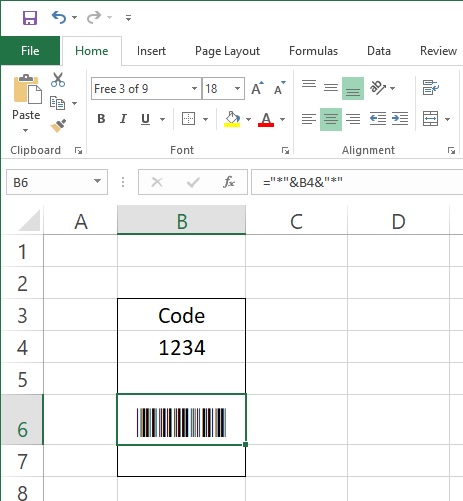Open Merge & Center dropdown arrow
The width and height of the screenshot is (463, 501).
click(x=447, y=119)
